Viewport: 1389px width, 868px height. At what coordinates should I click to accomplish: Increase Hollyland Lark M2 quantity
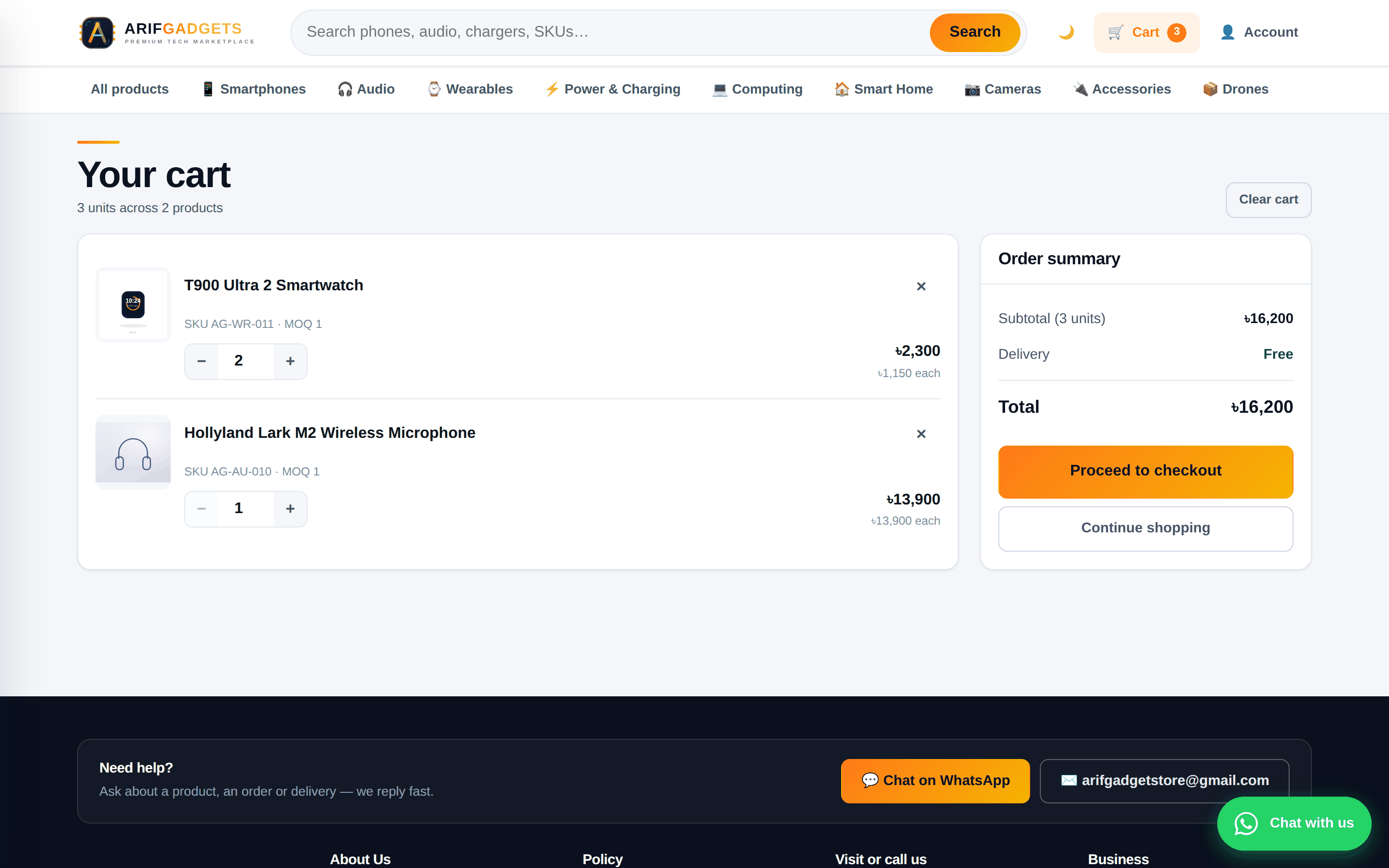[x=290, y=509]
